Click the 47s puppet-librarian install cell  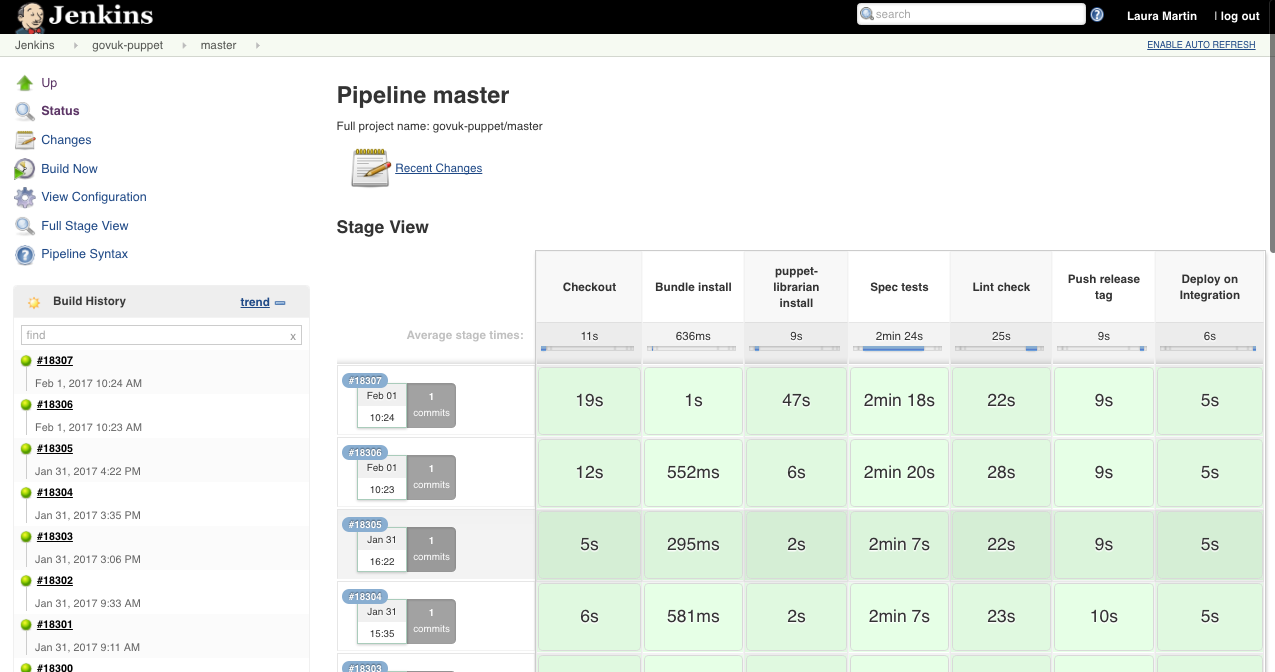pos(796,401)
